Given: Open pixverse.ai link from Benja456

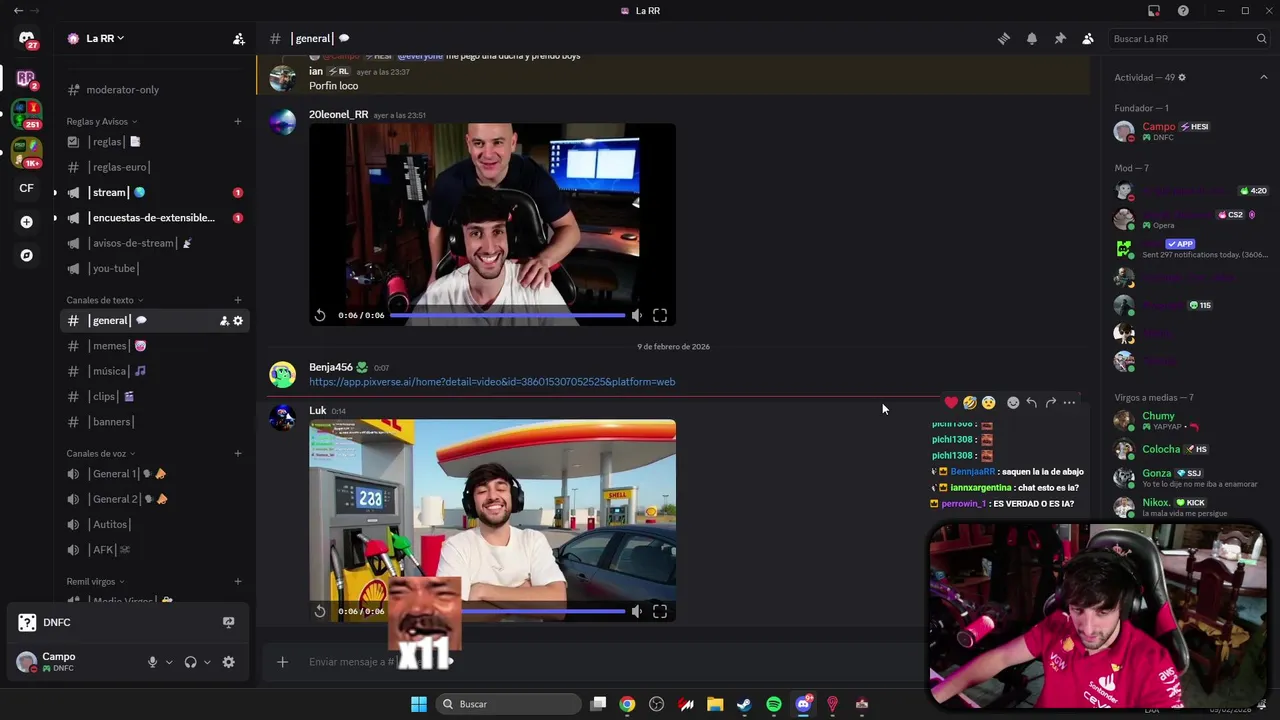Looking at the screenshot, I should (492, 382).
